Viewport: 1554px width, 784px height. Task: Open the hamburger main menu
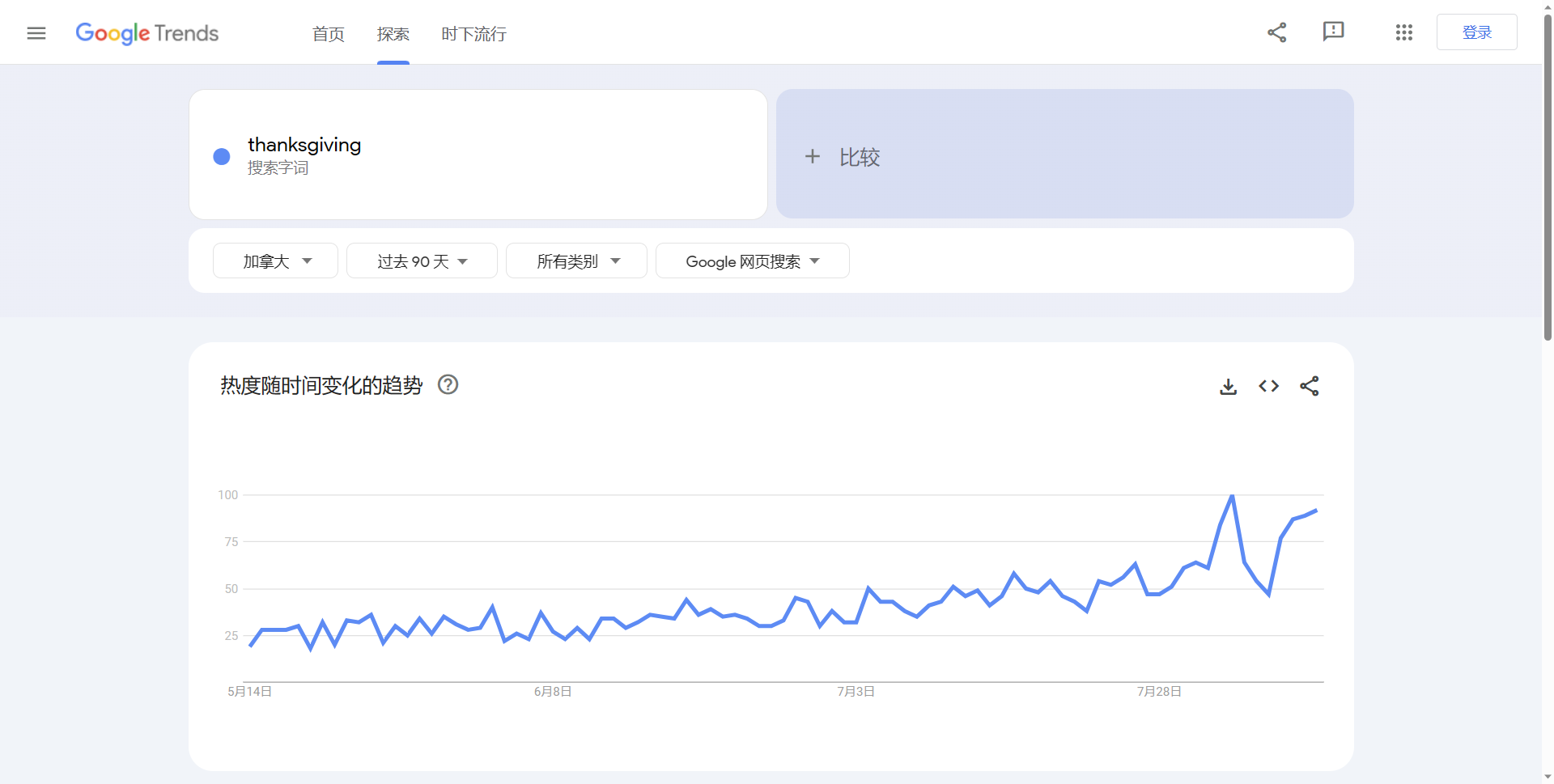click(x=36, y=33)
